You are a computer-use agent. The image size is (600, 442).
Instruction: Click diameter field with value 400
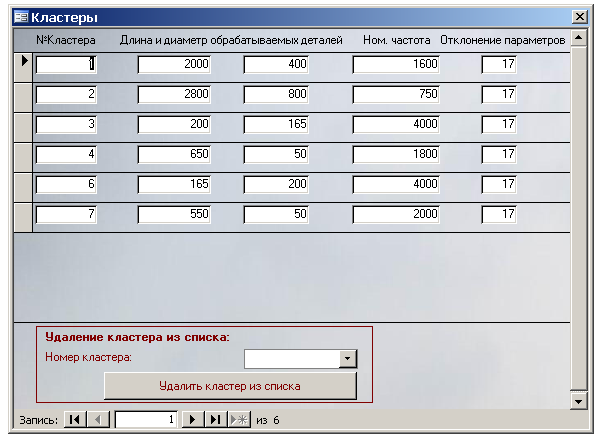click(276, 64)
